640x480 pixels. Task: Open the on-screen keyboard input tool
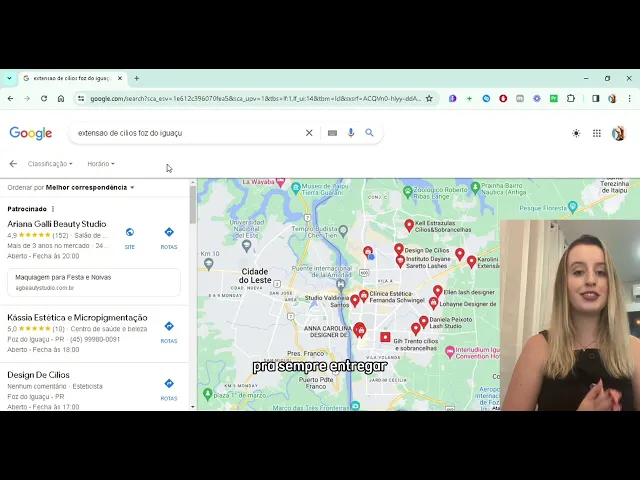click(332, 133)
